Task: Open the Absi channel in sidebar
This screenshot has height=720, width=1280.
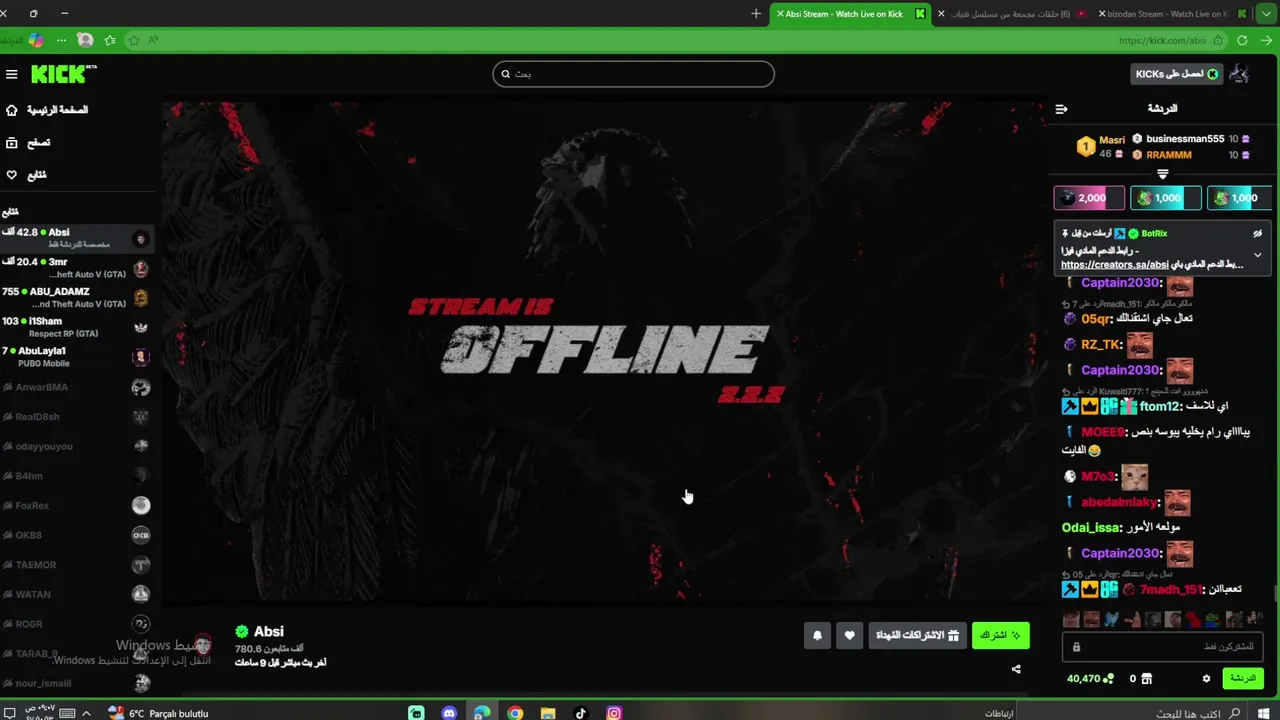Action: [76, 239]
